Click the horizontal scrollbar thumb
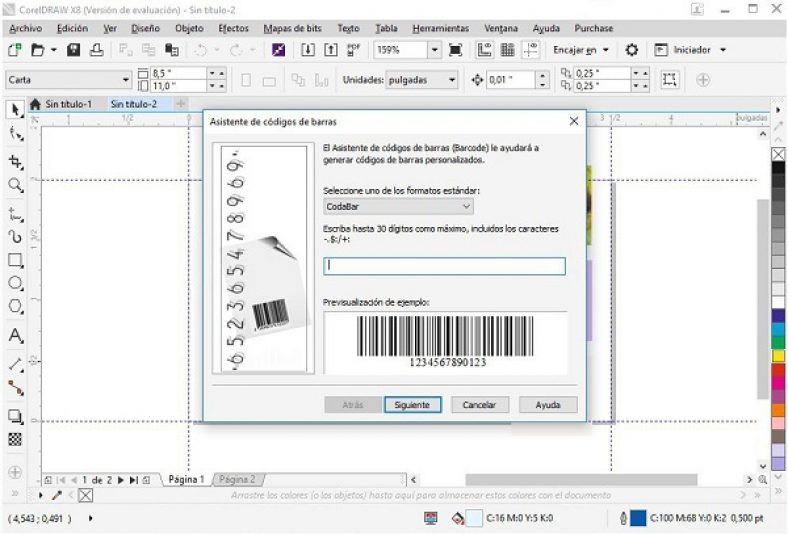This screenshot has width=788, height=534. pos(581,480)
